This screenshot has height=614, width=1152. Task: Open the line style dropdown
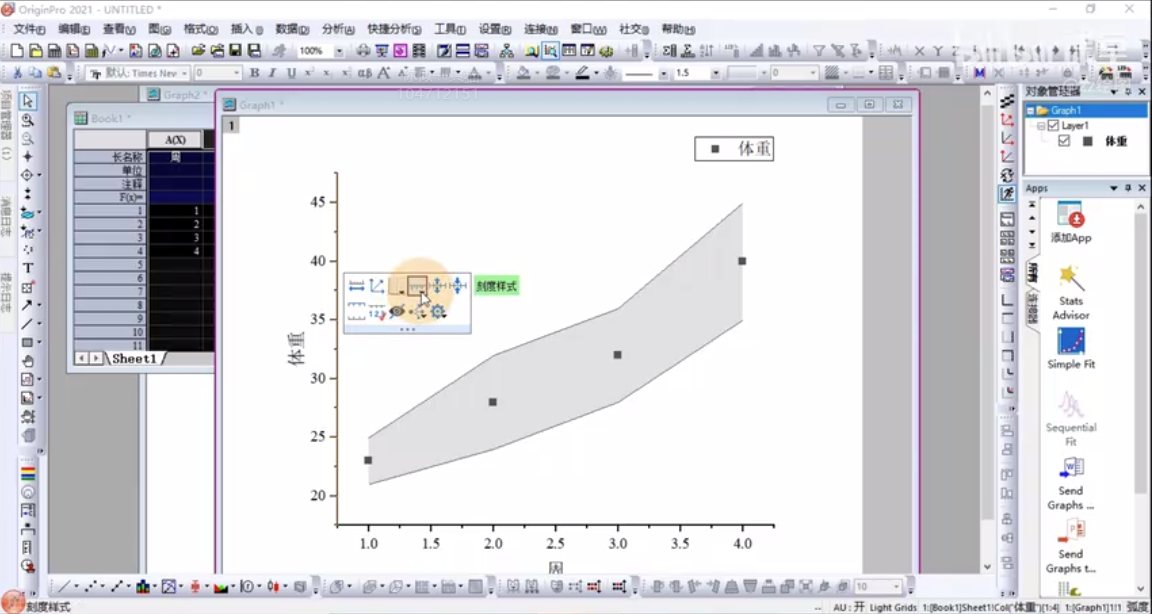(x=663, y=73)
